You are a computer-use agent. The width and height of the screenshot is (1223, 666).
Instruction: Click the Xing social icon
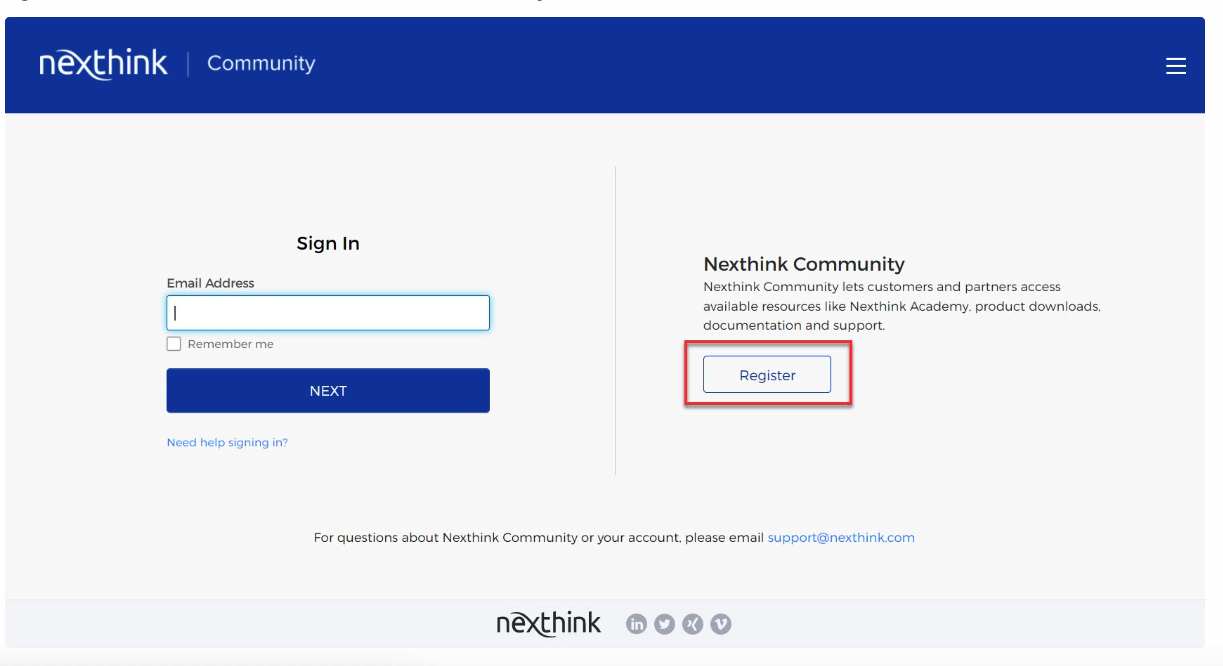click(x=692, y=624)
